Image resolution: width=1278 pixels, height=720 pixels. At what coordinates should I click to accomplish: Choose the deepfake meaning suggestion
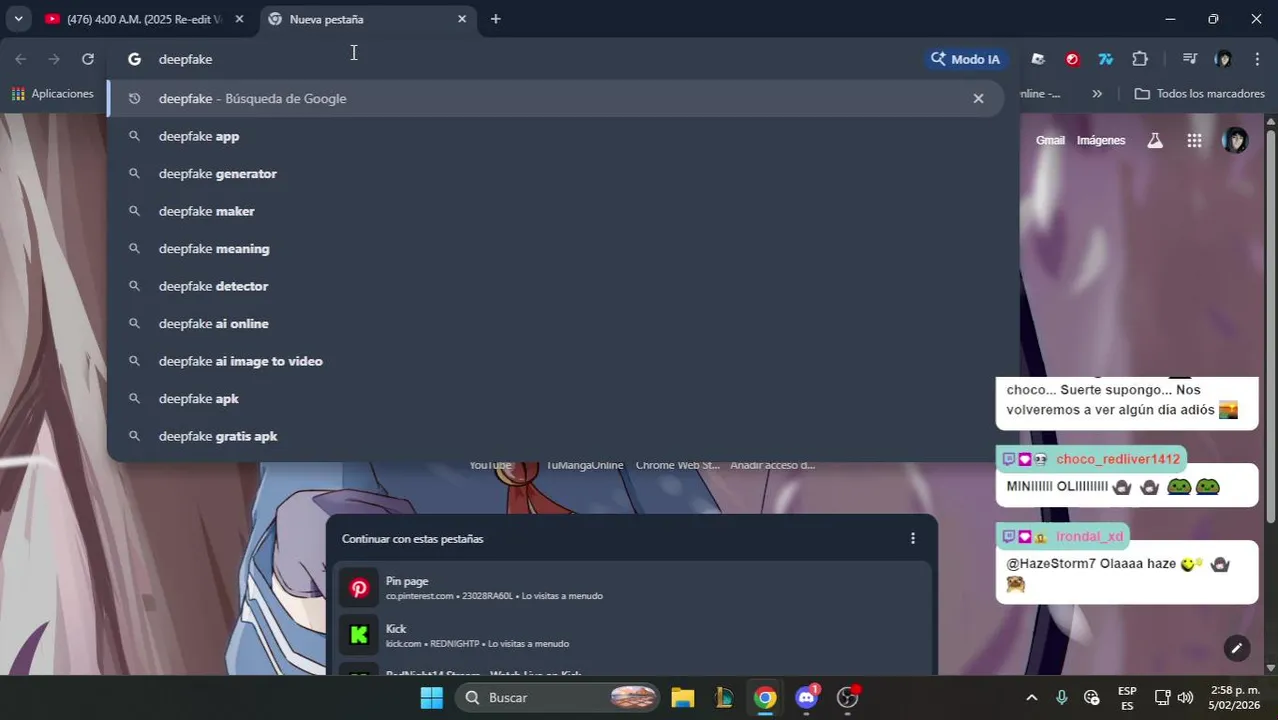(x=555, y=248)
